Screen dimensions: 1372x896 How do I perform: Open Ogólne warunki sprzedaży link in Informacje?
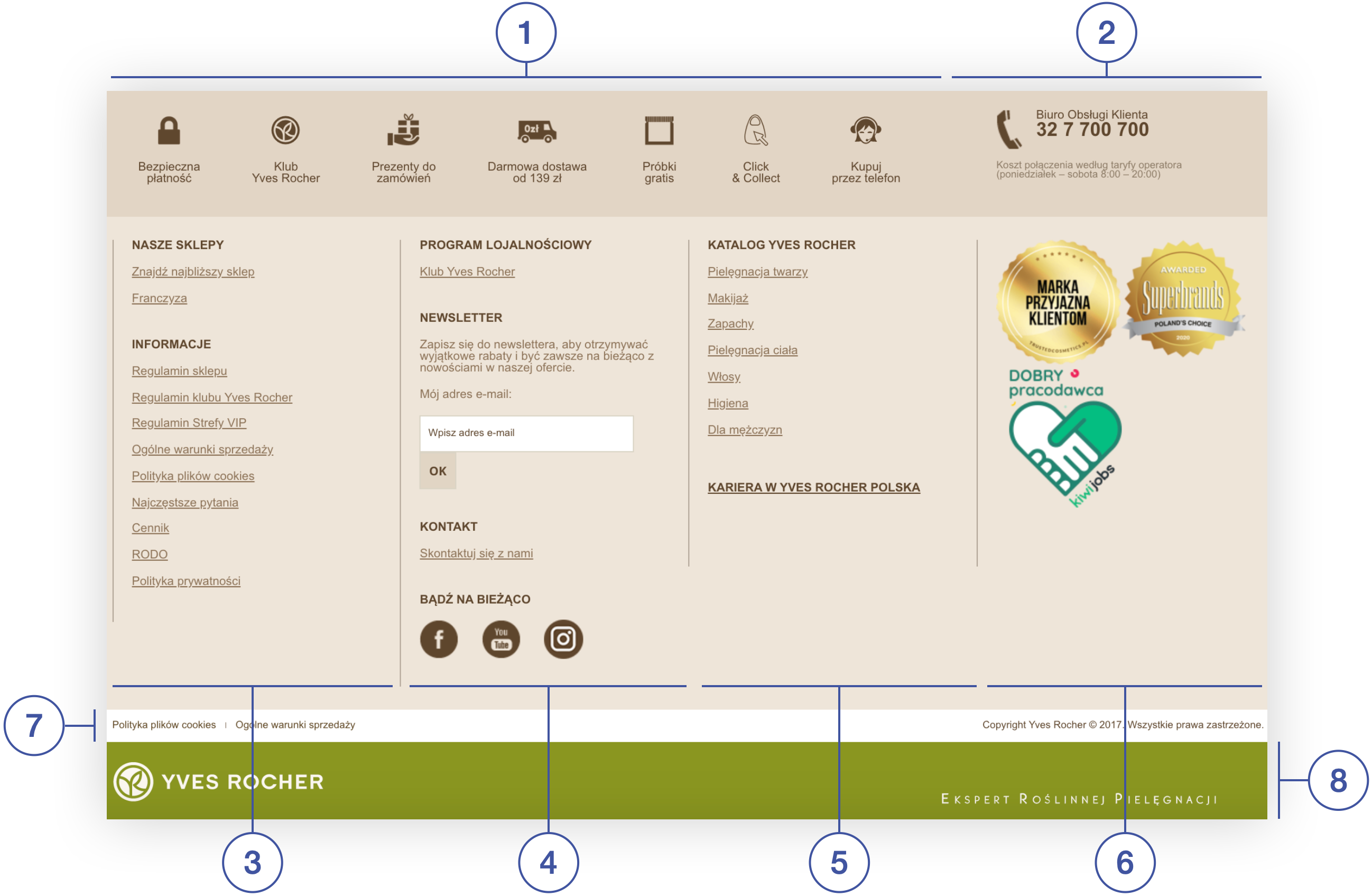click(202, 449)
